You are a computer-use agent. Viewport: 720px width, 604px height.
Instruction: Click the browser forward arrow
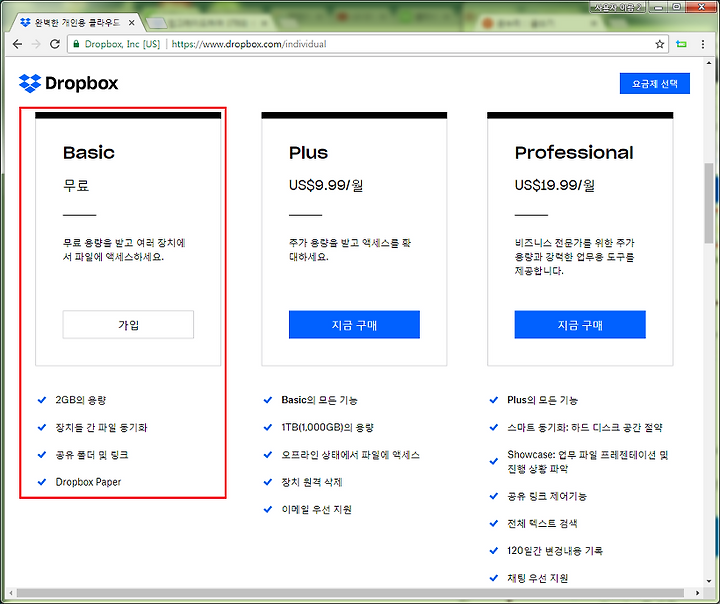(36, 44)
